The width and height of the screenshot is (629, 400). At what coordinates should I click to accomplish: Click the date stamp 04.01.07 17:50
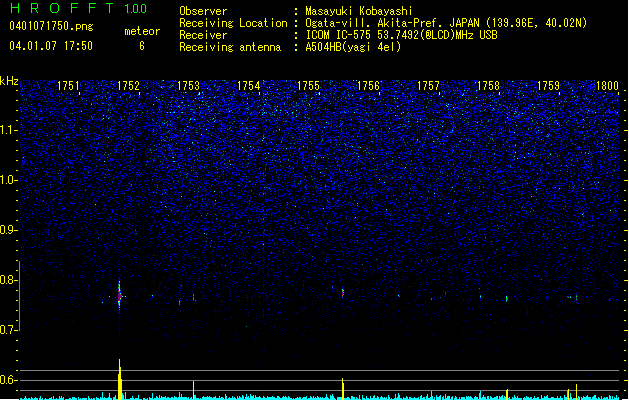click(51, 46)
